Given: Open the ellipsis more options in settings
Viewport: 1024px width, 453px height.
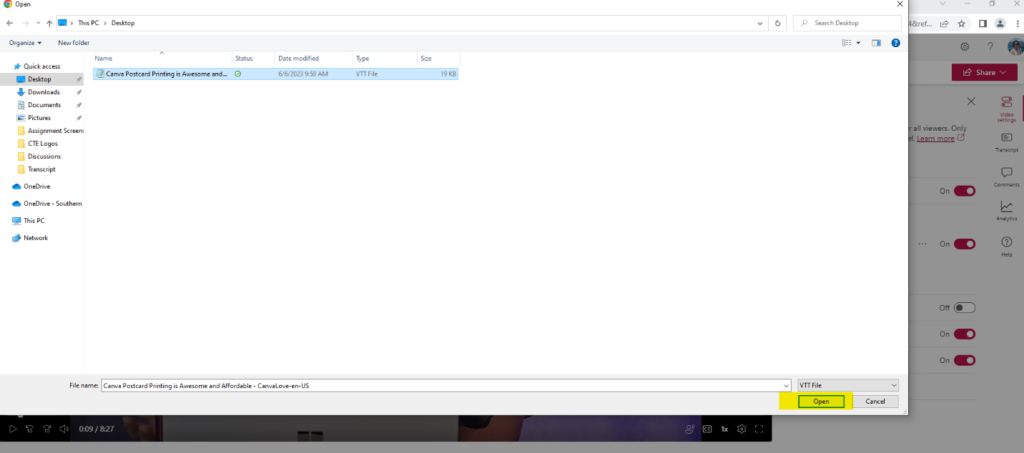Looking at the screenshot, I should pyautogui.click(x=922, y=243).
